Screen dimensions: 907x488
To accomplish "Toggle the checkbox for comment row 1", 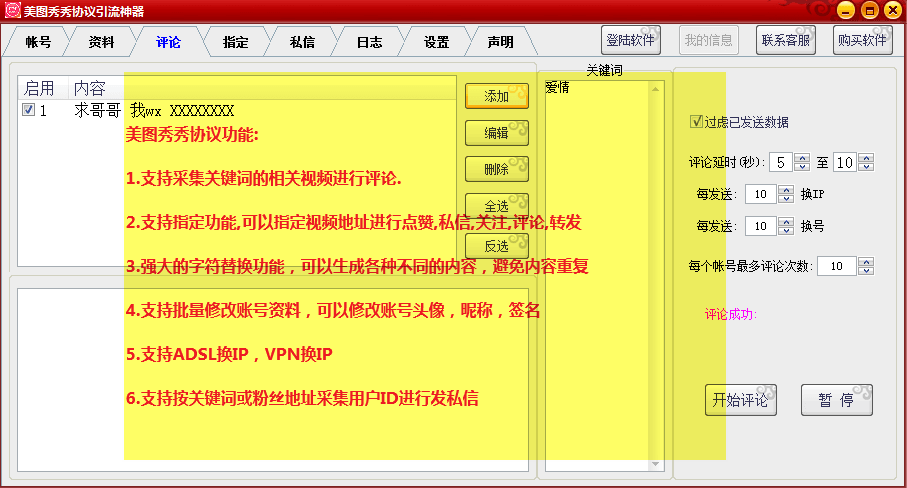I will coord(28,109).
